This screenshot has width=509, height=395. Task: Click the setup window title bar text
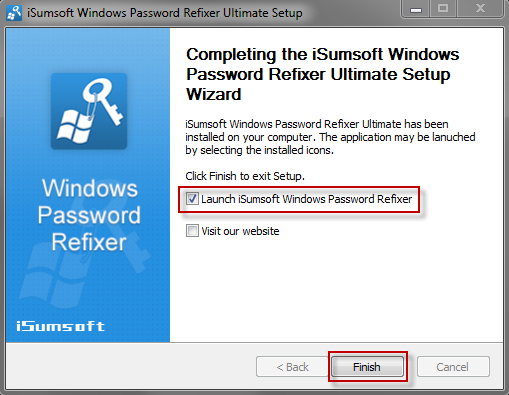point(165,13)
